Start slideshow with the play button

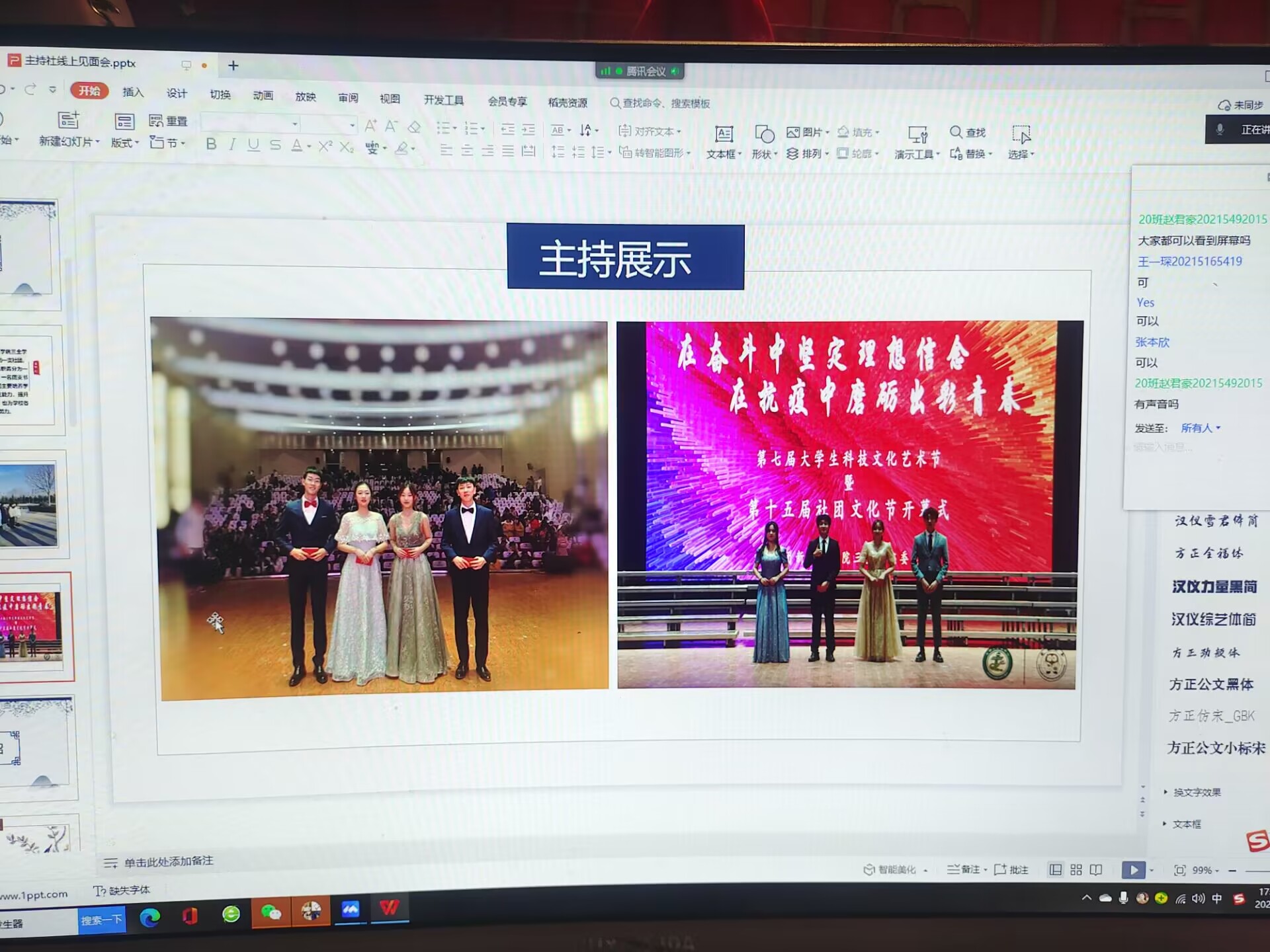pos(1133,870)
